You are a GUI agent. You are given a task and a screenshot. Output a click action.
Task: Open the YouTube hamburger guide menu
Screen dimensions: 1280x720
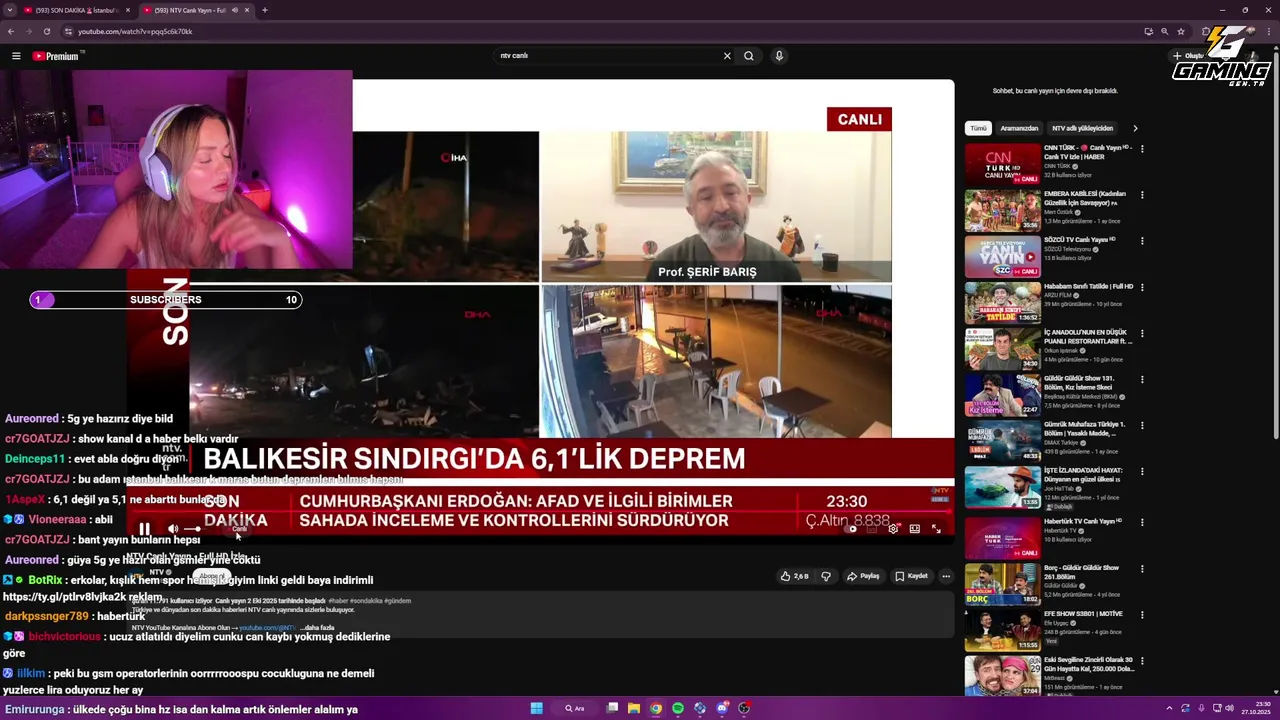(16, 56)
